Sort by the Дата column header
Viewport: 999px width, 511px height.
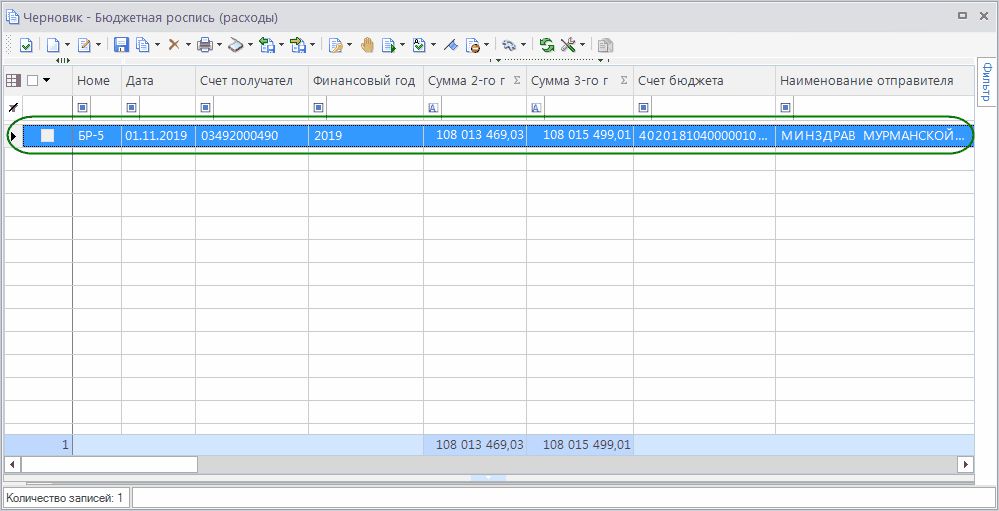click(x=157, y=81)
